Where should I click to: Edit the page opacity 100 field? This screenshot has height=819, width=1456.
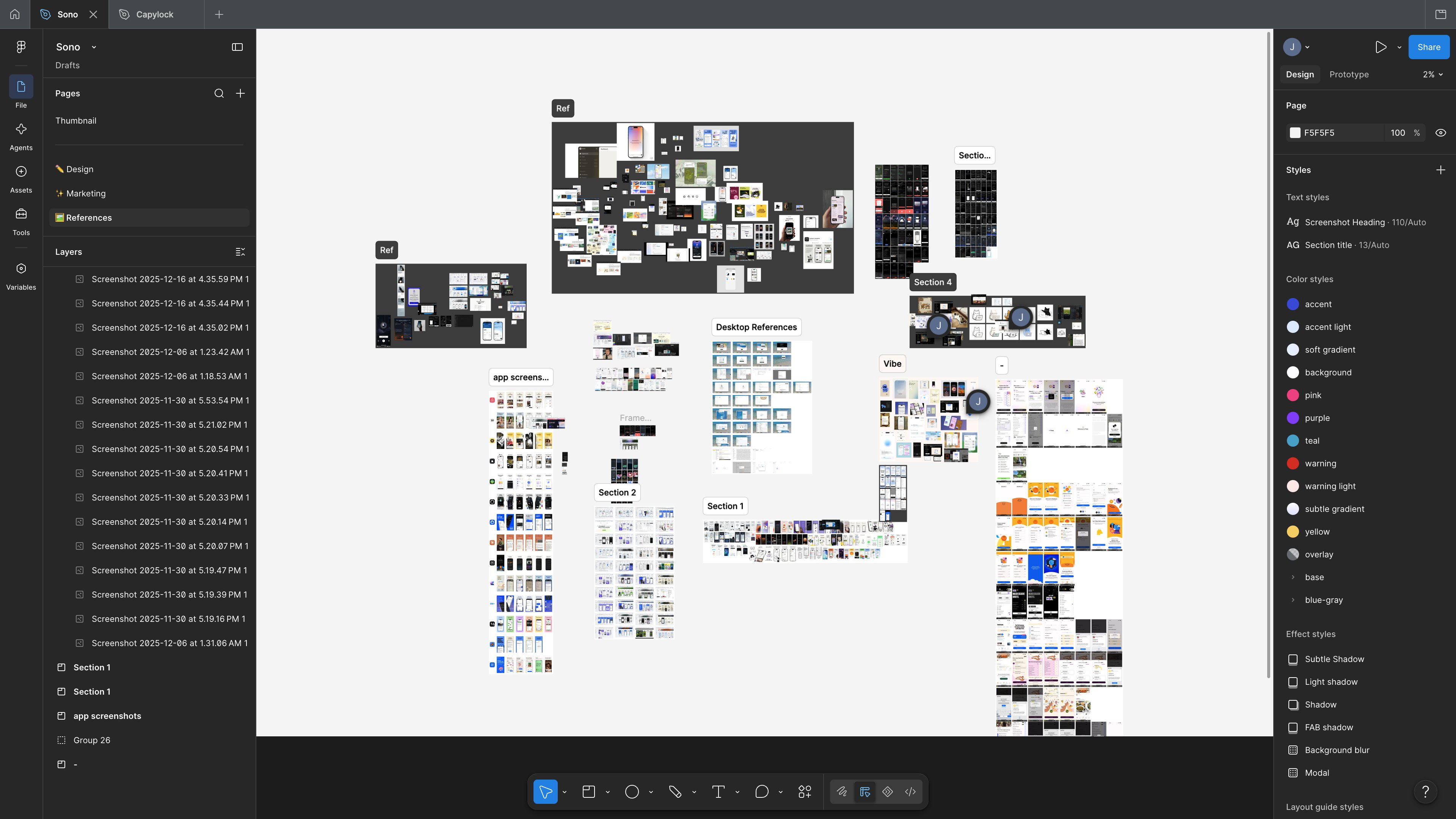(x=1397, y=133)
